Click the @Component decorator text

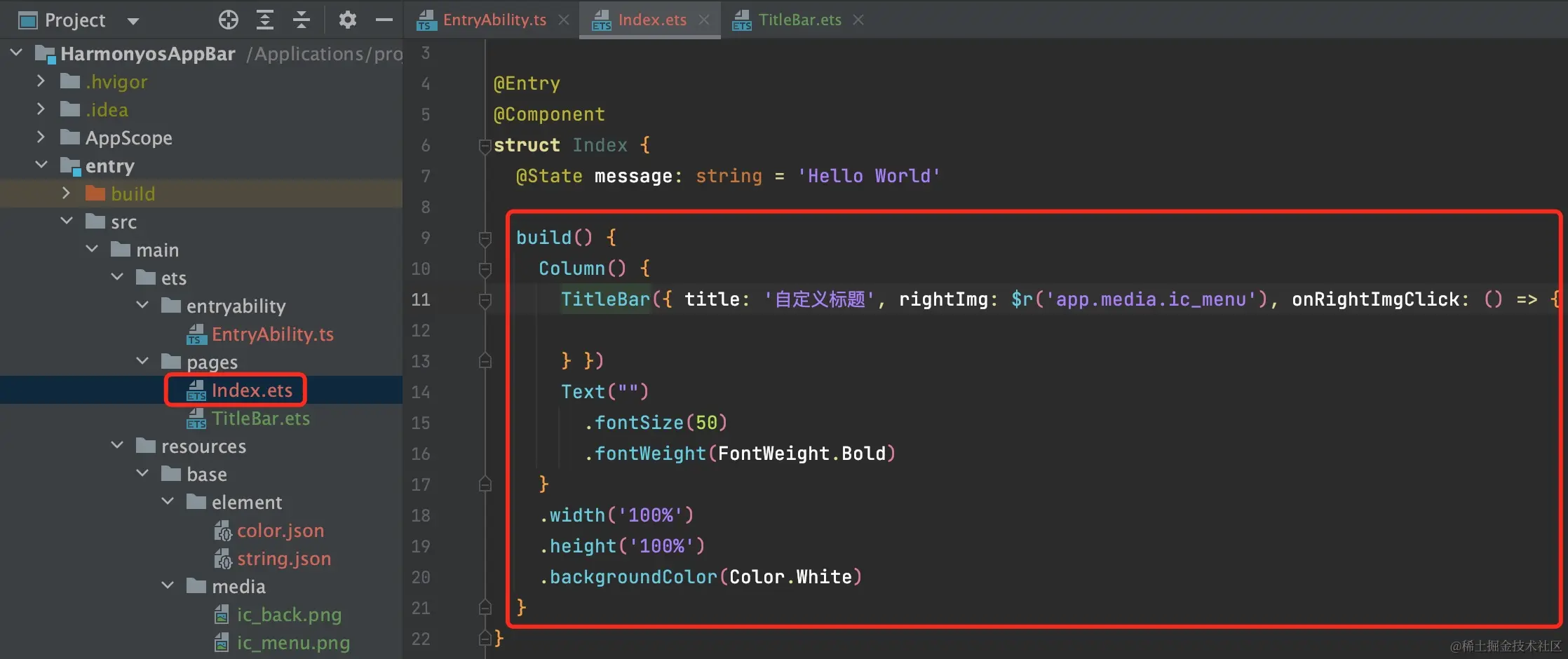[549, 114]
